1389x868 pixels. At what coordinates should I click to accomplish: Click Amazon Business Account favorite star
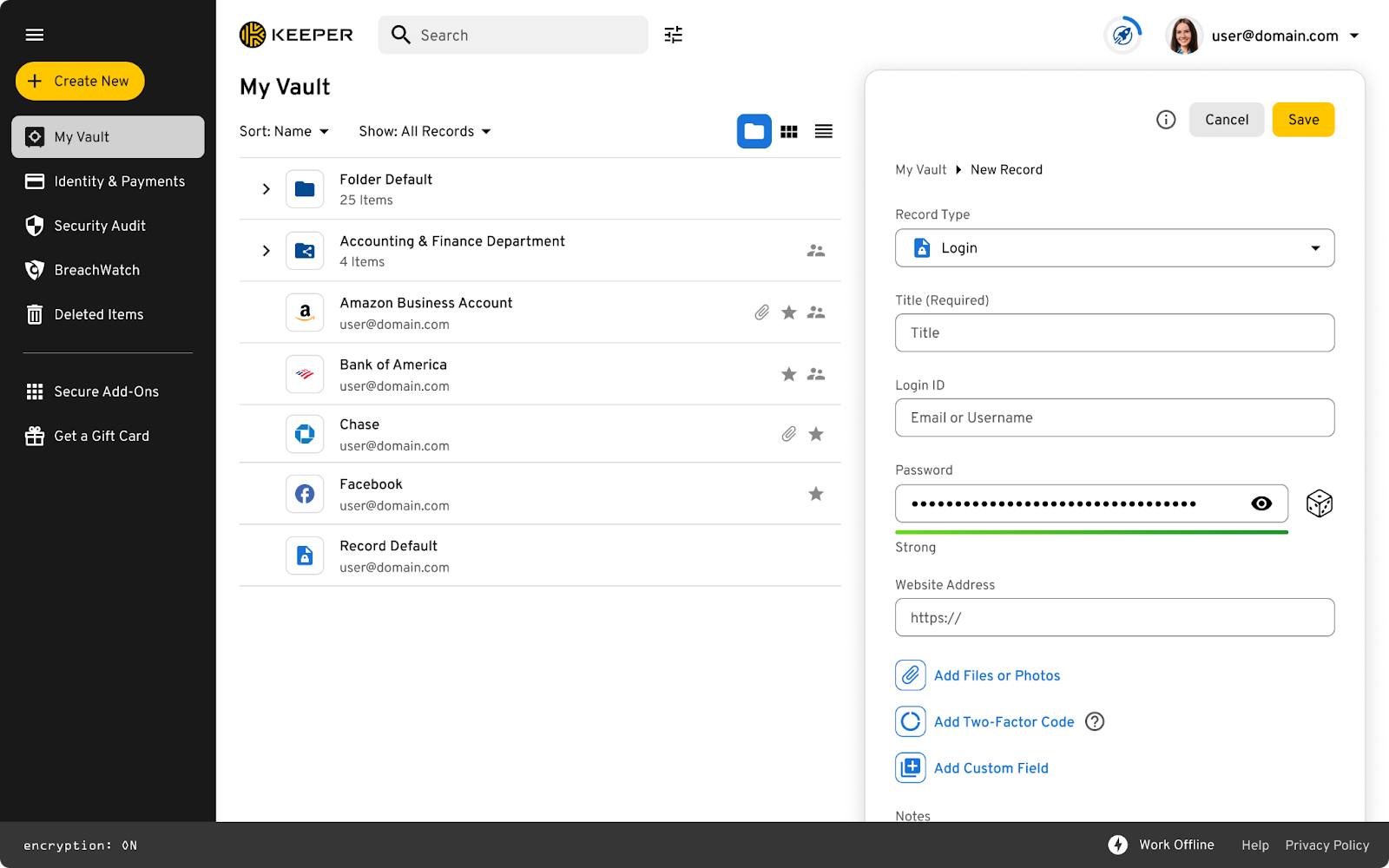789,312
